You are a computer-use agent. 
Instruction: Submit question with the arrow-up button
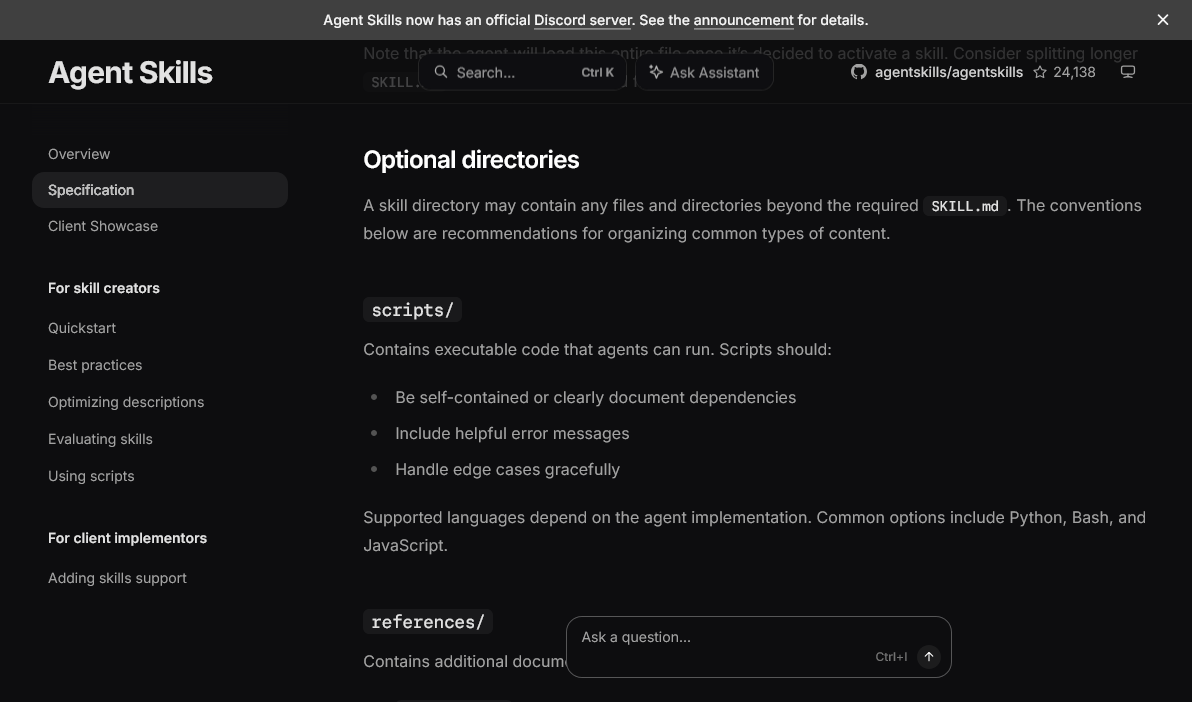pos(928,656)
